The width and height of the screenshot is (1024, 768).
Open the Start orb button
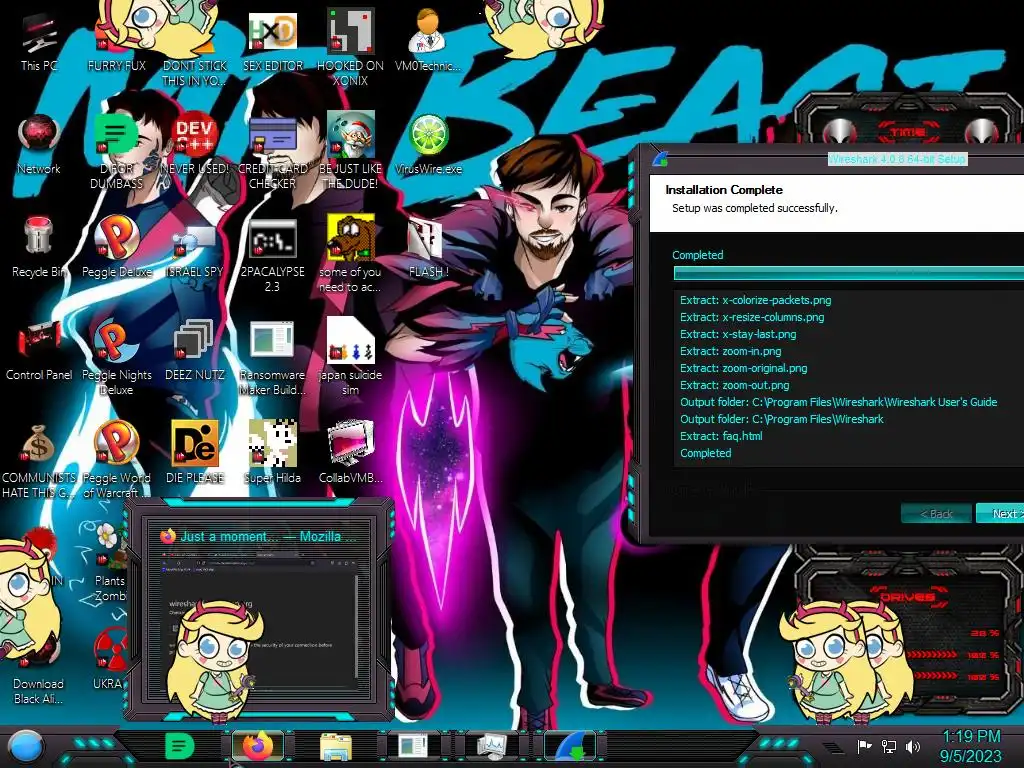[x=26, y=747]
